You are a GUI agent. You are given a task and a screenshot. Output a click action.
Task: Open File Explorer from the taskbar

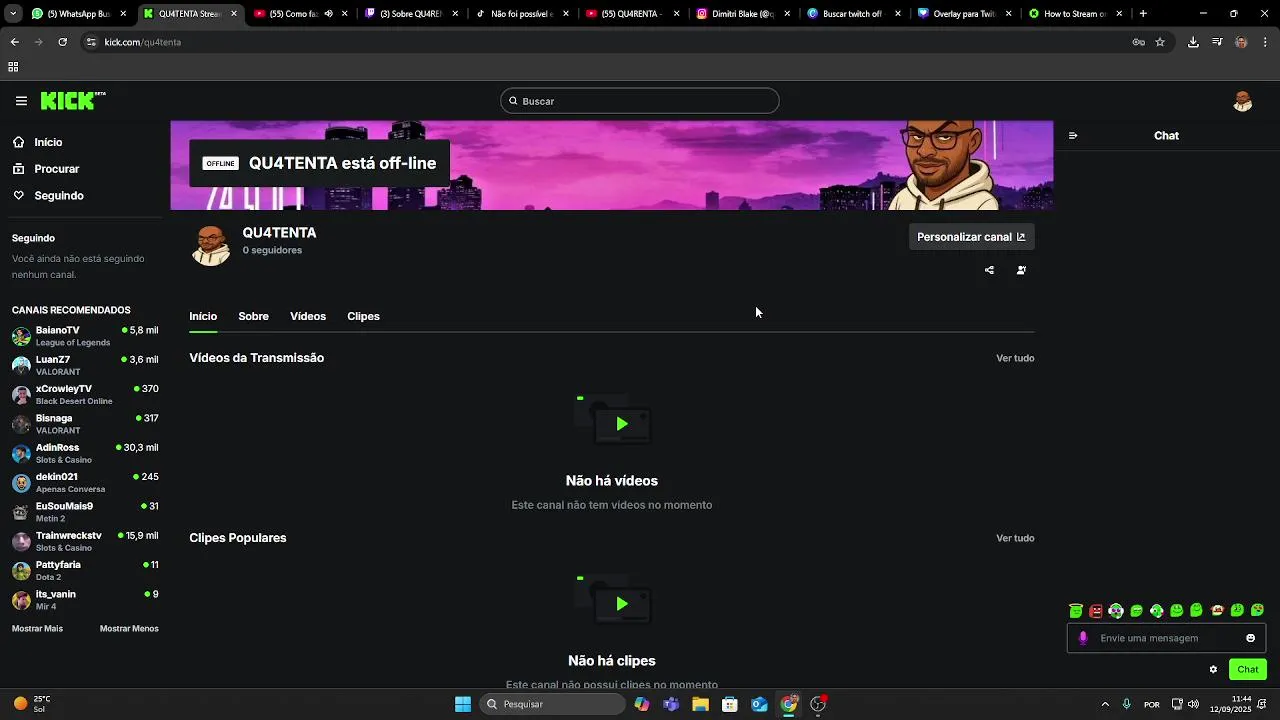coord(700,704)
